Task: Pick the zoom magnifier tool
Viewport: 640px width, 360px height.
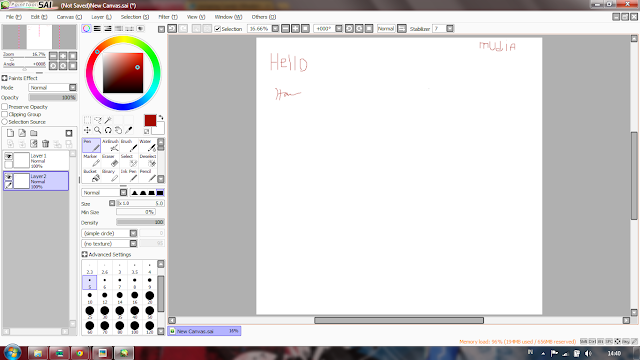Action: pyautogui.click(x=98, y=130)
